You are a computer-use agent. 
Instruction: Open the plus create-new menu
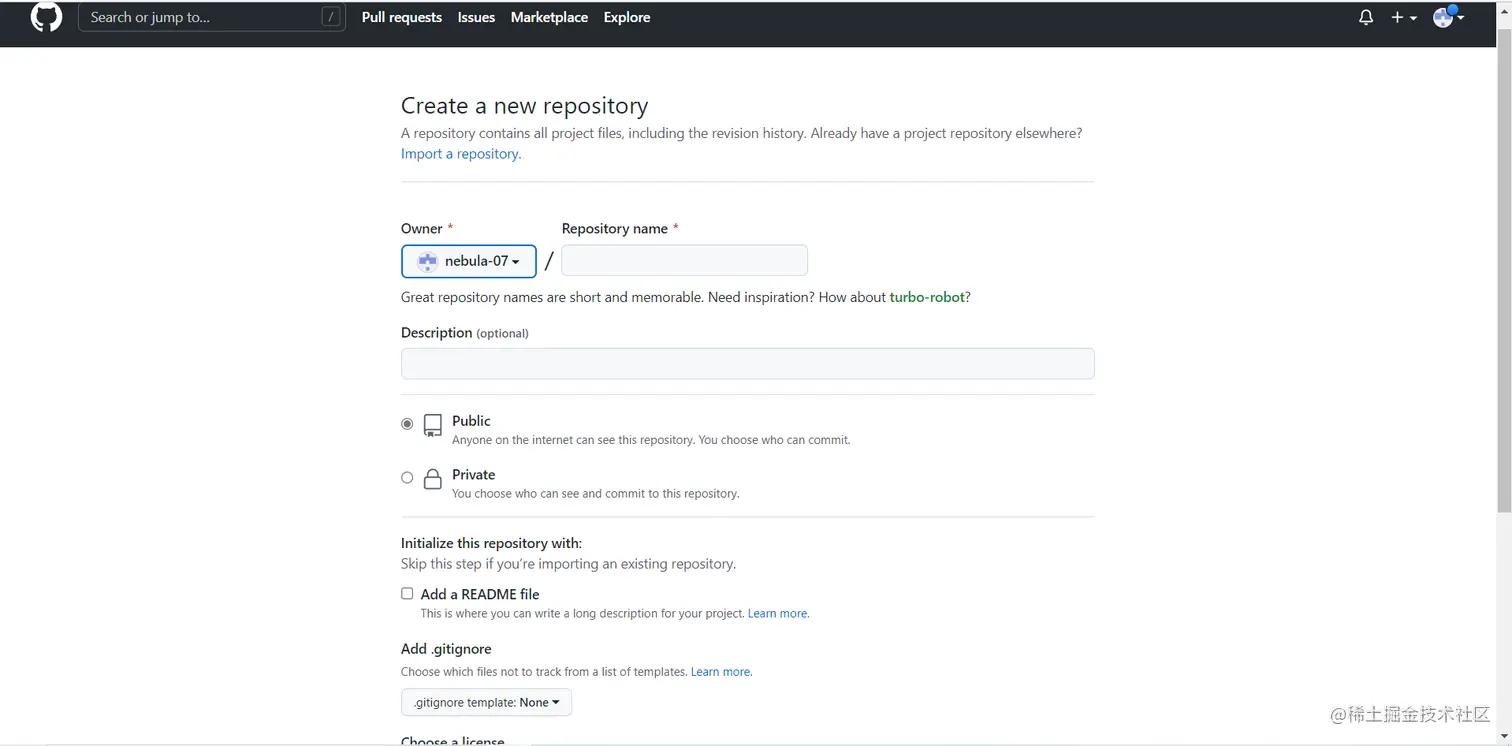1403,17
